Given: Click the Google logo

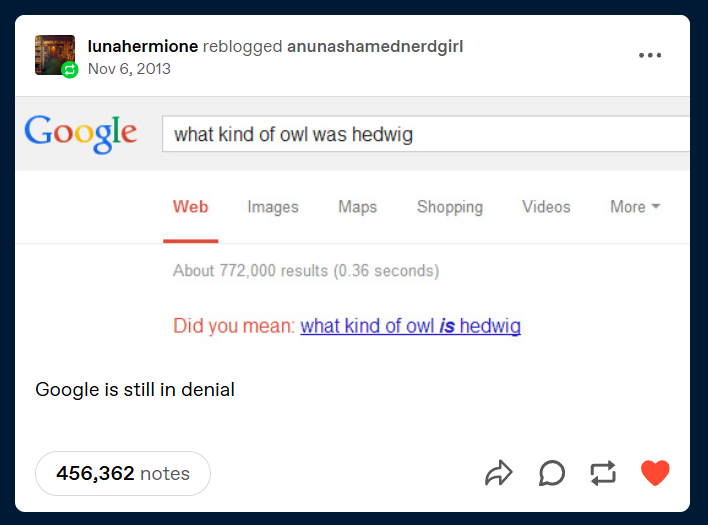Looking at the screenshot, I should click(x=81, y=134).
